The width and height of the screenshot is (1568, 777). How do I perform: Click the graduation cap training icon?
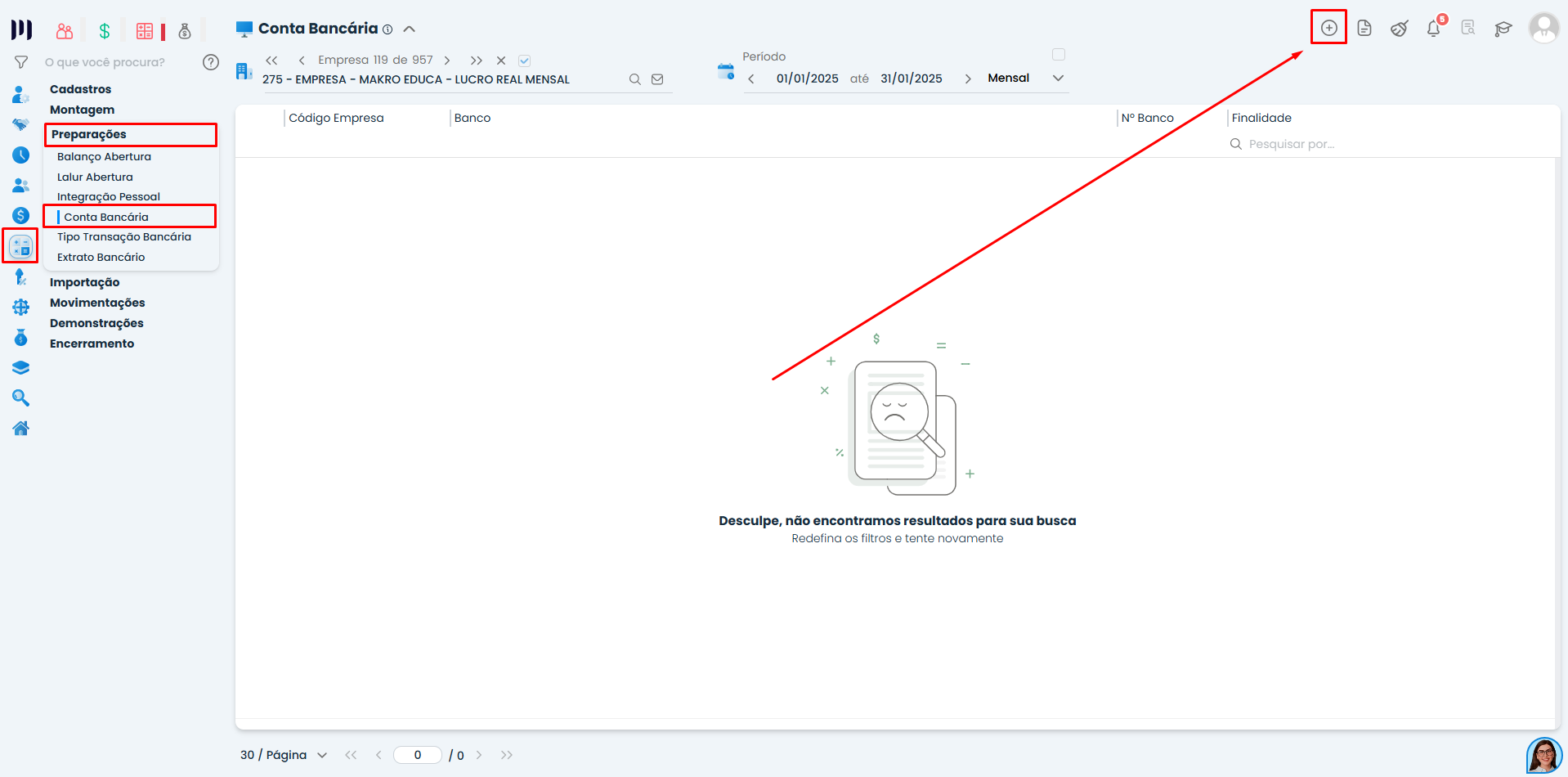pyautogui.click(x=1503, y=29)
